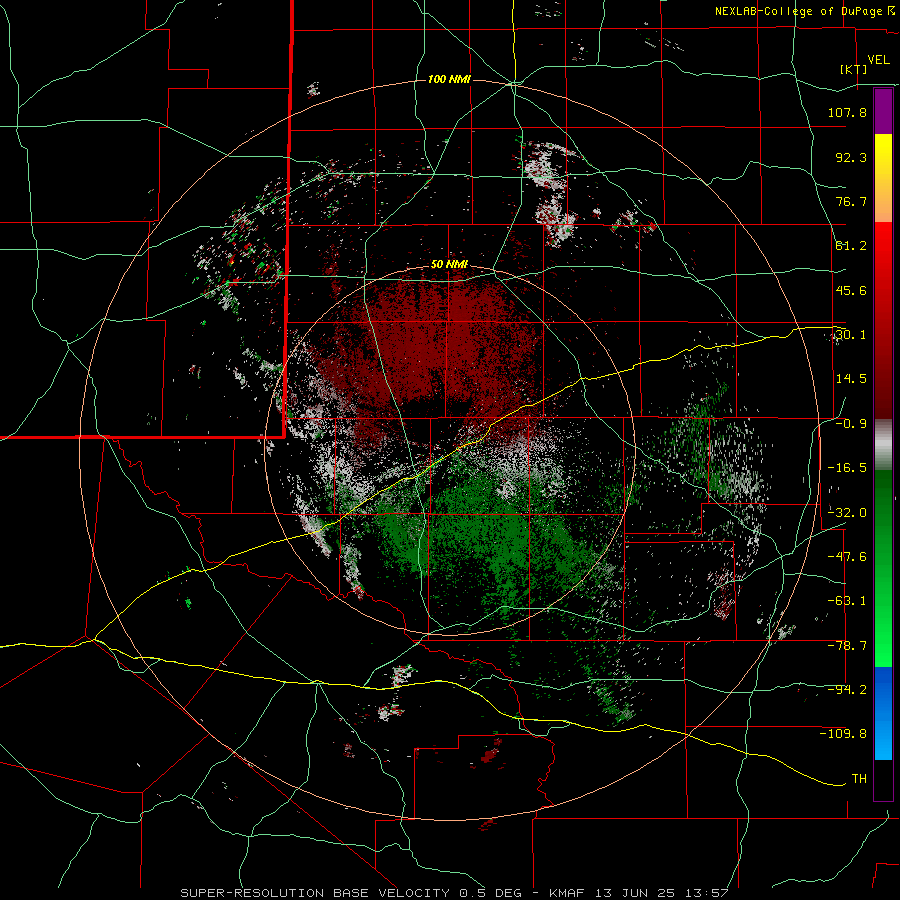Click the VEL legend title
The height and width of the screenshot is (900, 900).
click(878, 60)
